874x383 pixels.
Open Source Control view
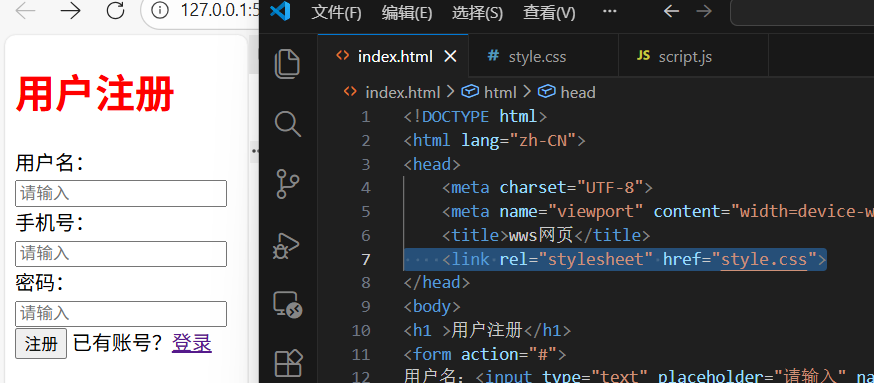pos(288,184)
